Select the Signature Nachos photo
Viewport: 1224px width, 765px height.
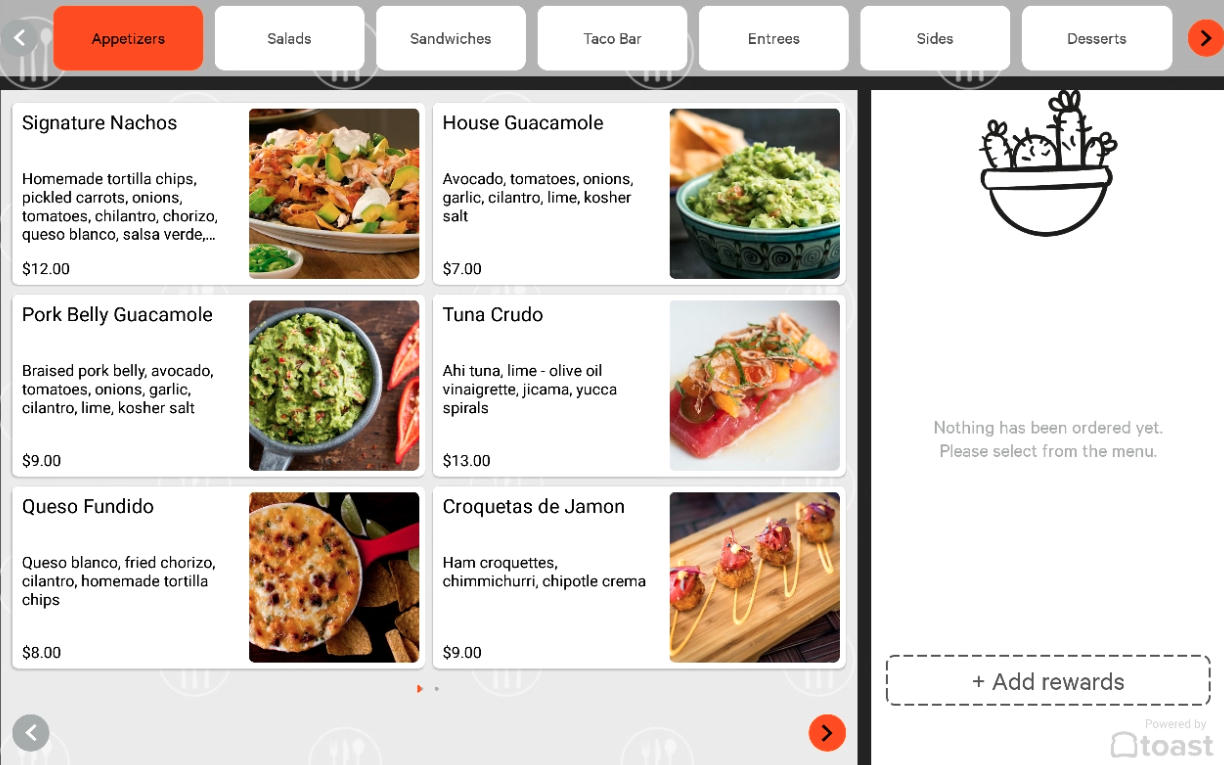click(x=334, y=194)
